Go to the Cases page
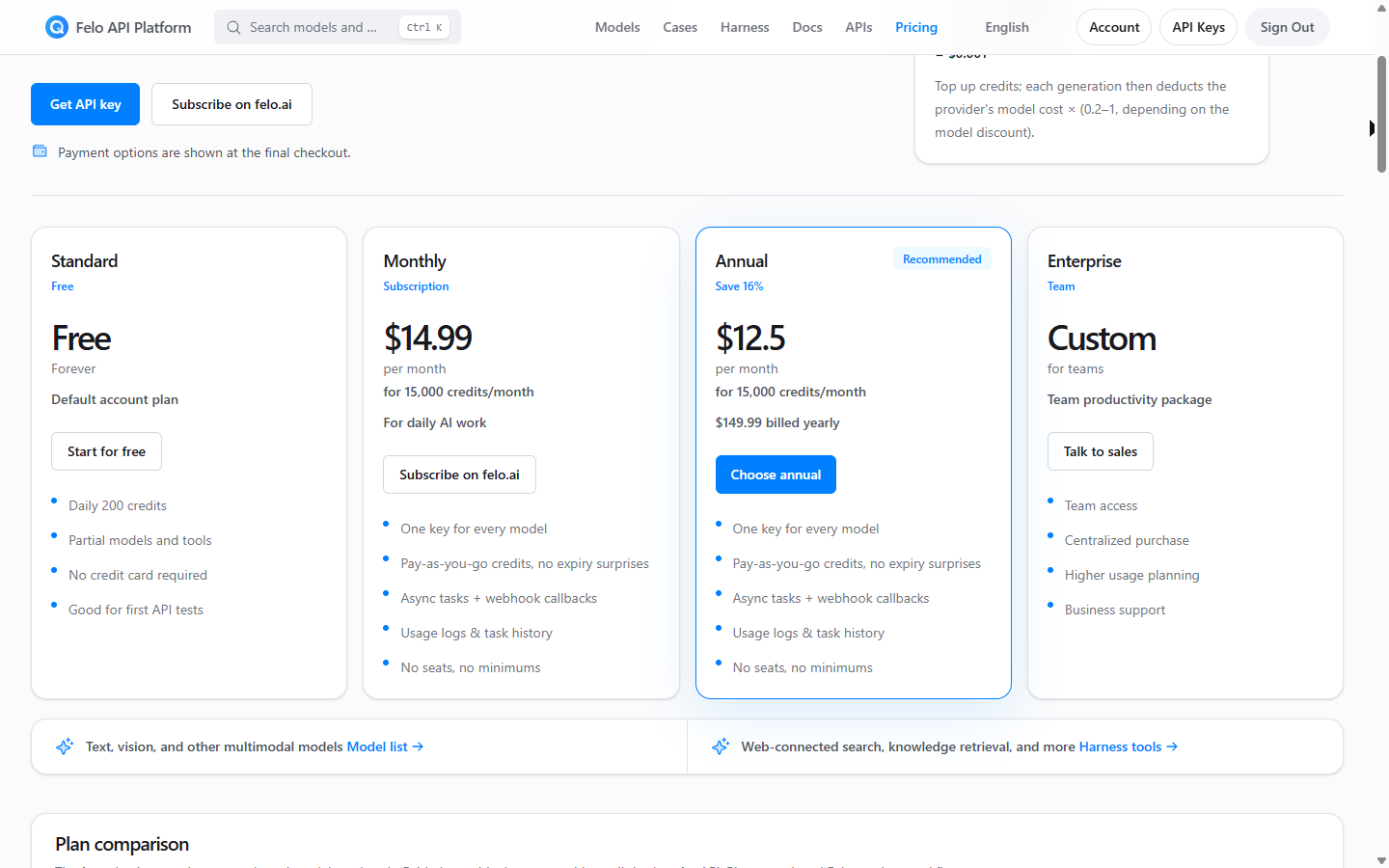Screen dimensions: 1389x868 (680, 27)
